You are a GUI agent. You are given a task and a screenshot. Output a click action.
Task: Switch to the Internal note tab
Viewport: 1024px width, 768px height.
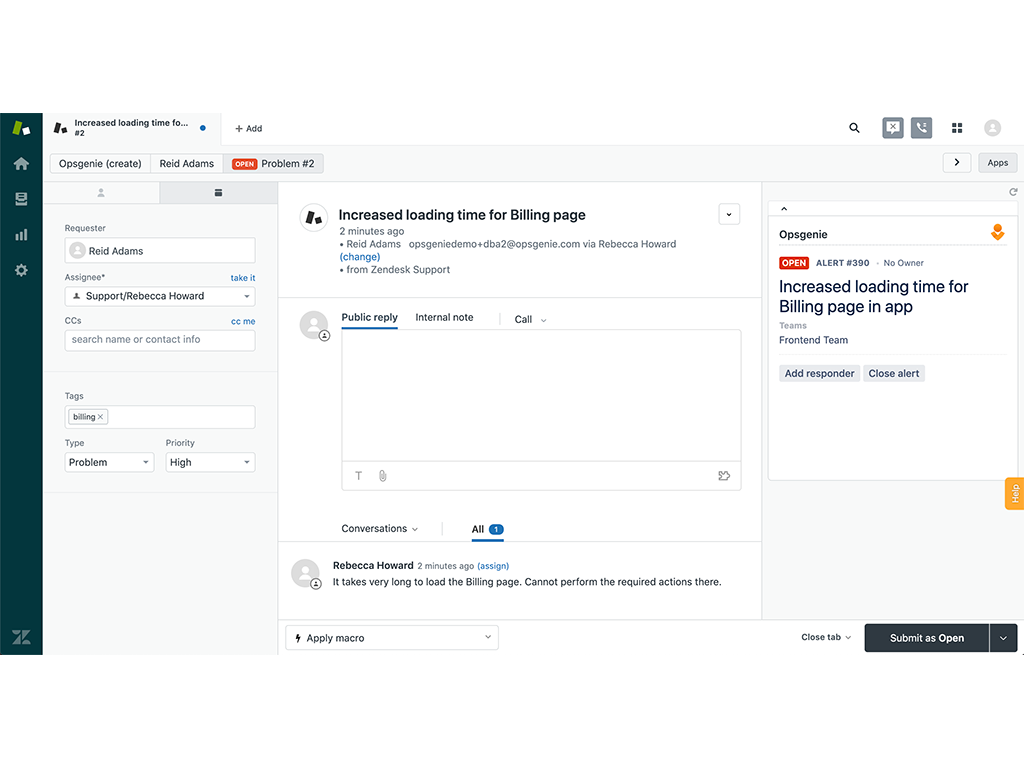click(x=444, y=317)
